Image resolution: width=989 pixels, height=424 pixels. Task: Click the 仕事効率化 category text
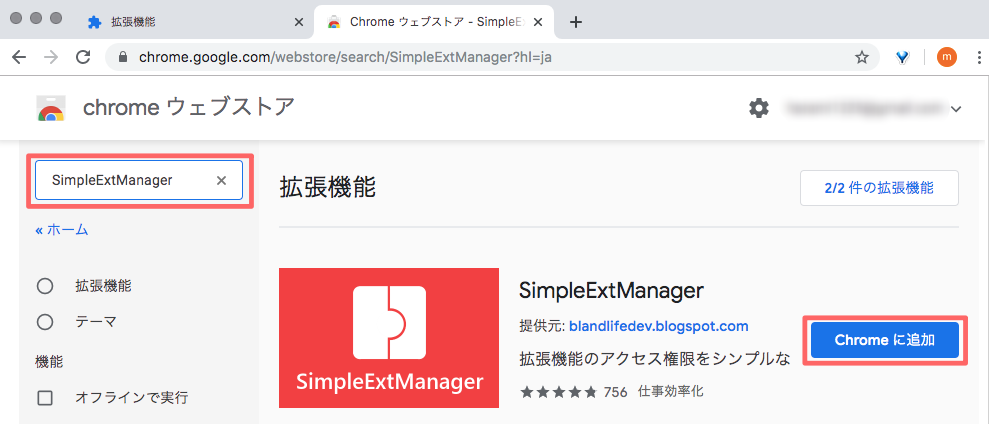[x=670, y=391]
